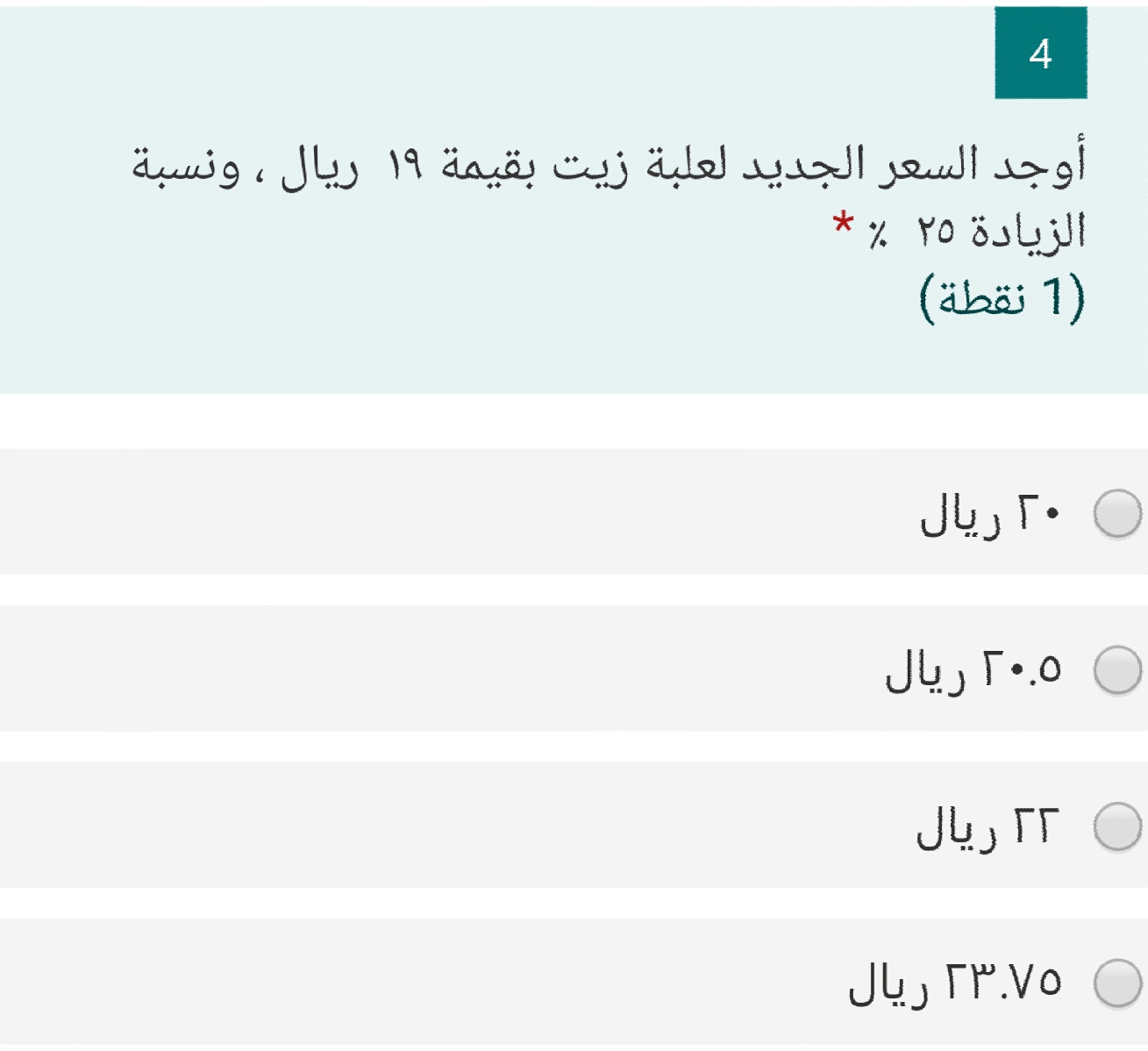Click the ٢٣.٧٥ ريال answer label text
The height and width of the screenshot is (1051, 1148).
click(955, 983)
